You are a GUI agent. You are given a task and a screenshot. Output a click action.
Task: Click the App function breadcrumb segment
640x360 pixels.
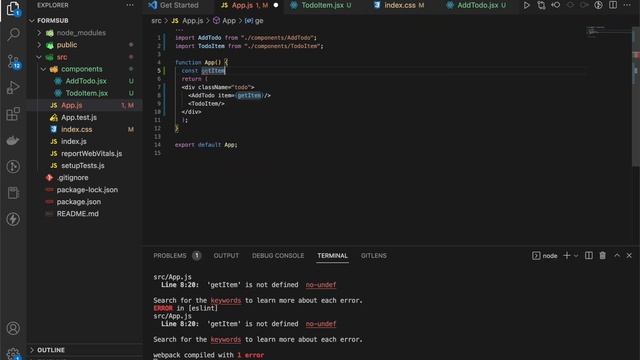[224, 20]
